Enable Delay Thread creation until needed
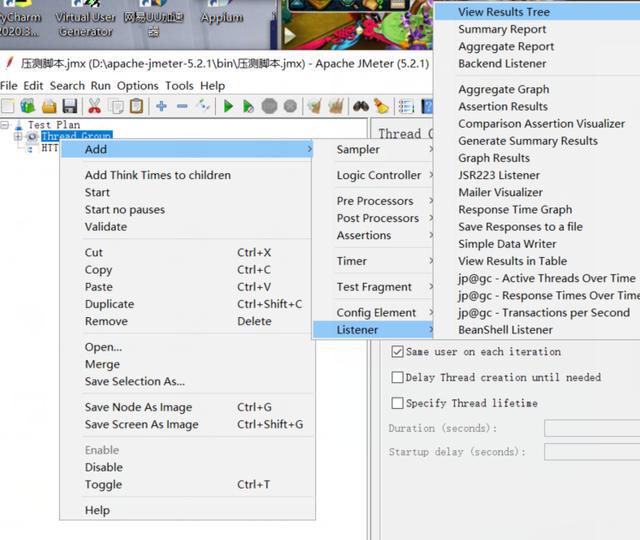The height and width of the screenshot is (540, 640). 397,377
